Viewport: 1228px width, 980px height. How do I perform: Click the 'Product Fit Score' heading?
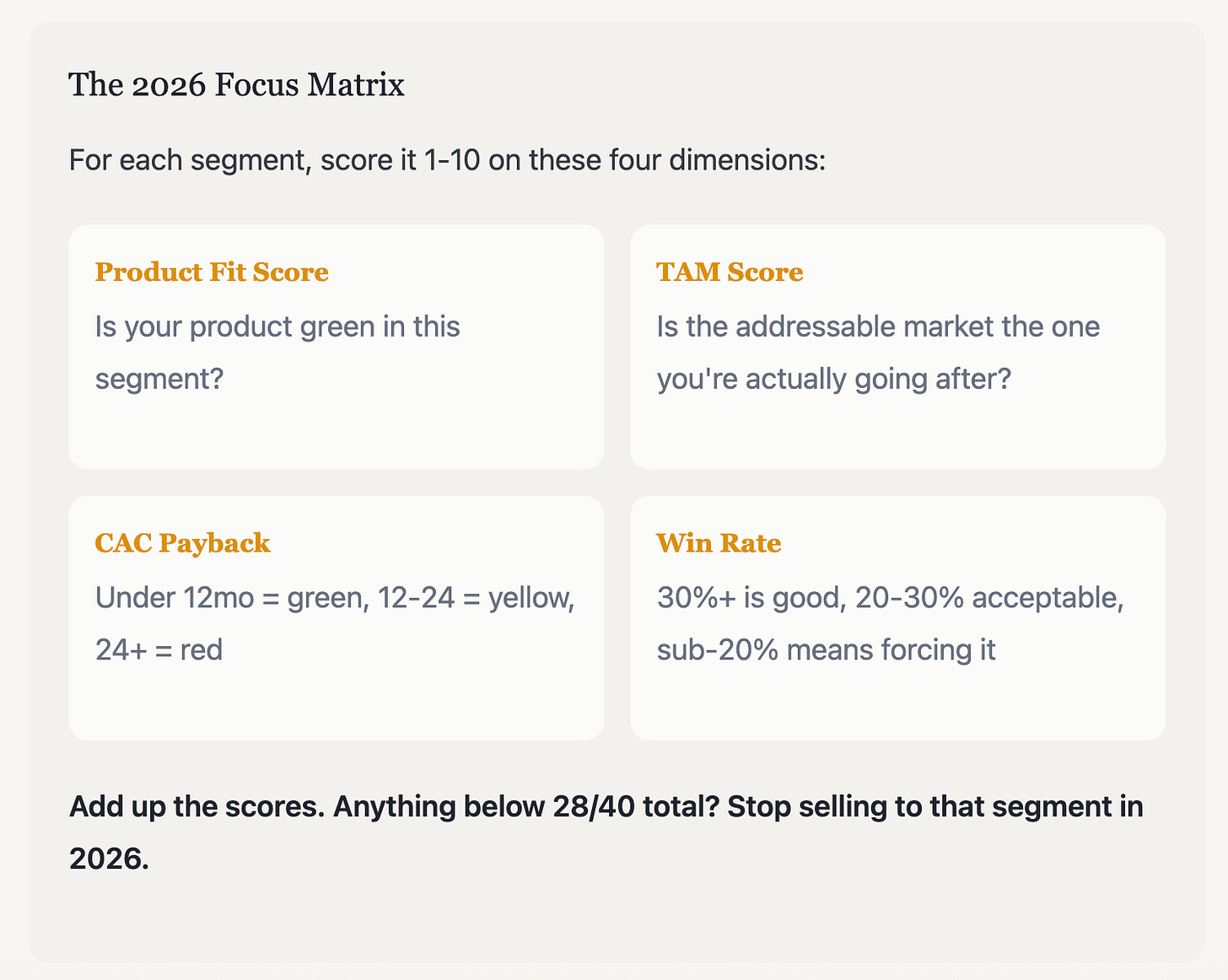coord(212,272)
